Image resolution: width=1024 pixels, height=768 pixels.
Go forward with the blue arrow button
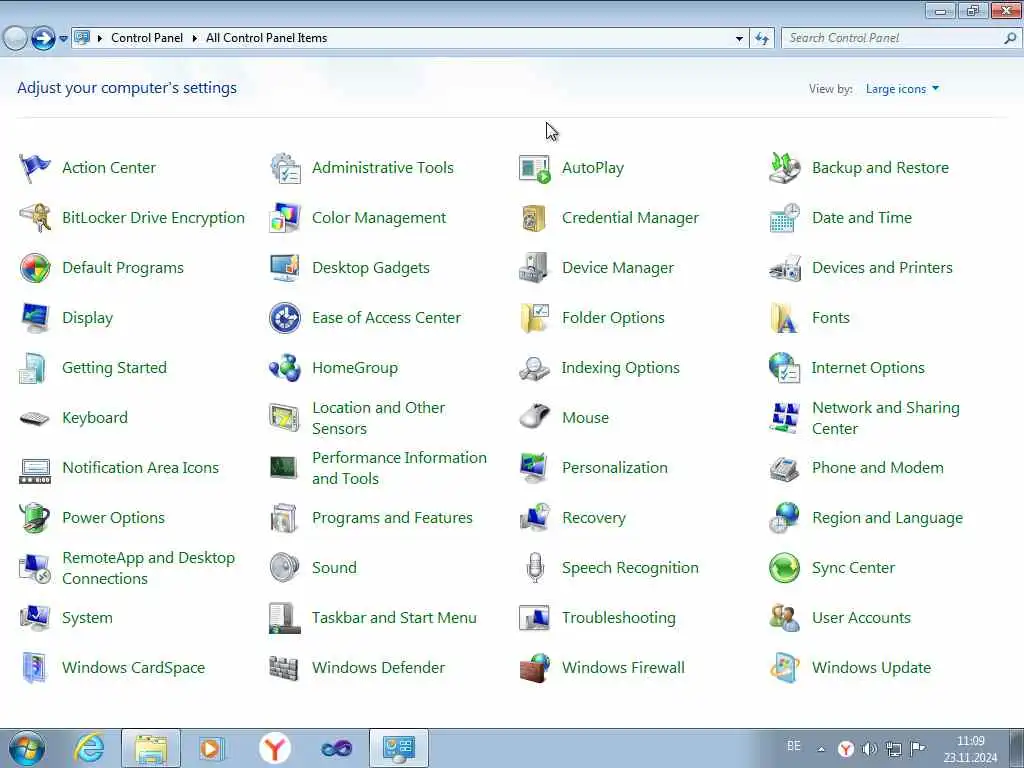43,39
